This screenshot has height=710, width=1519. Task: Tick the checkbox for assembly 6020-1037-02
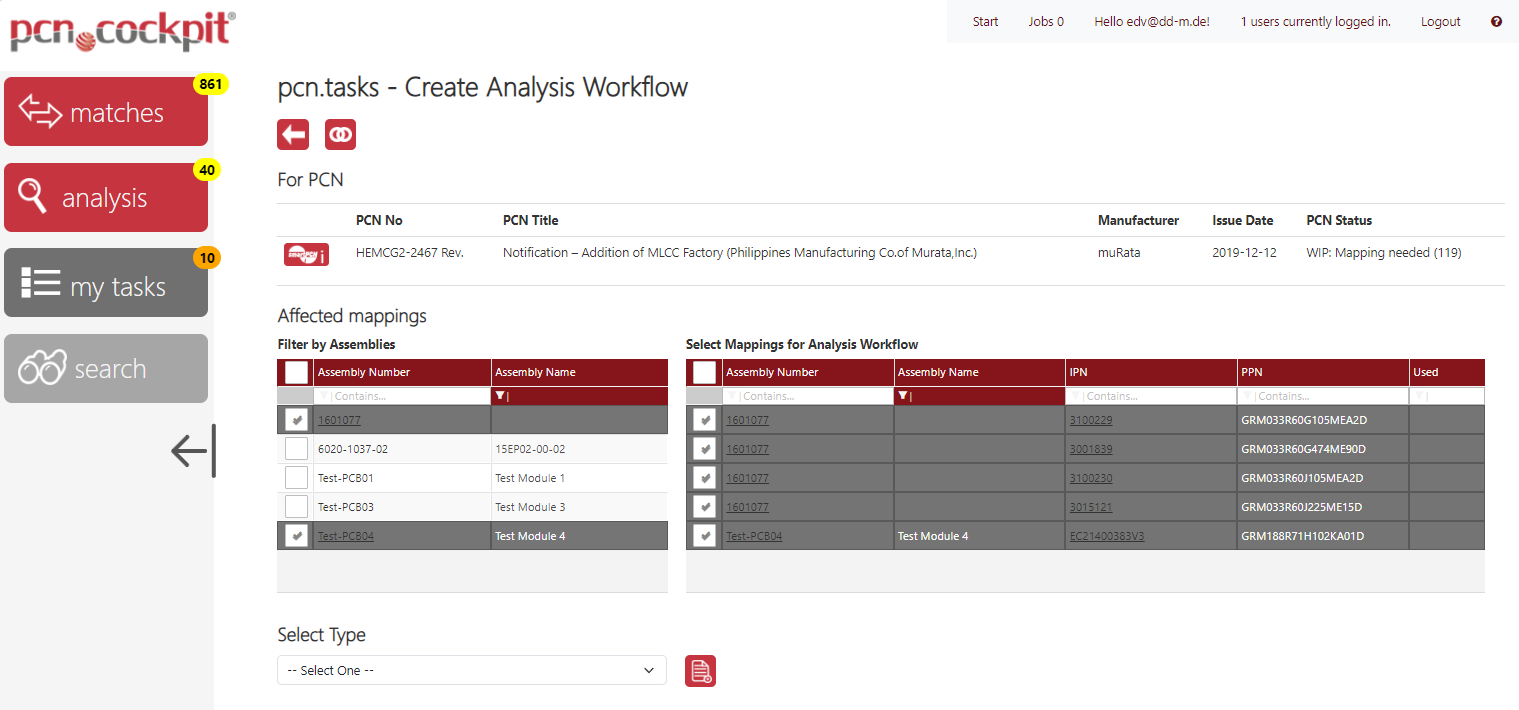coord(296,449)
